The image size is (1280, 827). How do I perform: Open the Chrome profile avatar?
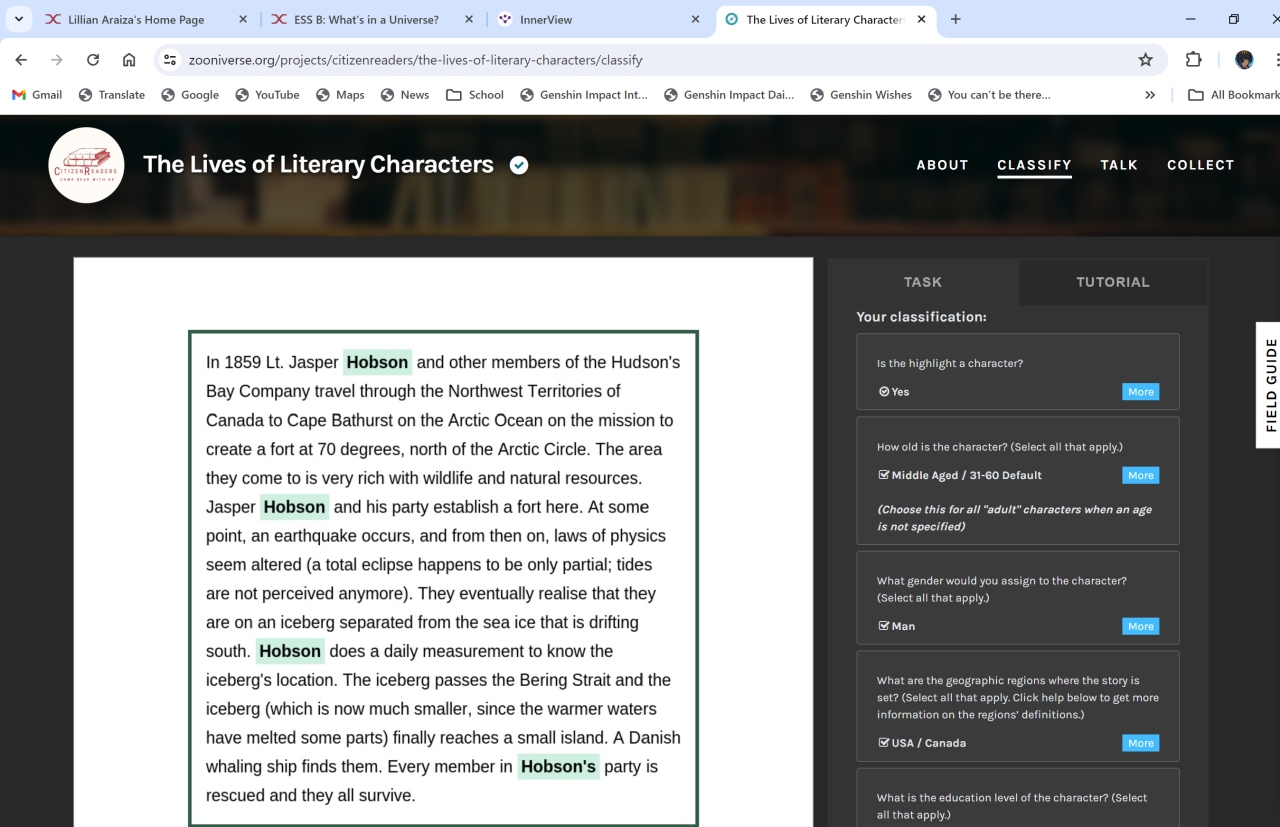coord(1244,60)
